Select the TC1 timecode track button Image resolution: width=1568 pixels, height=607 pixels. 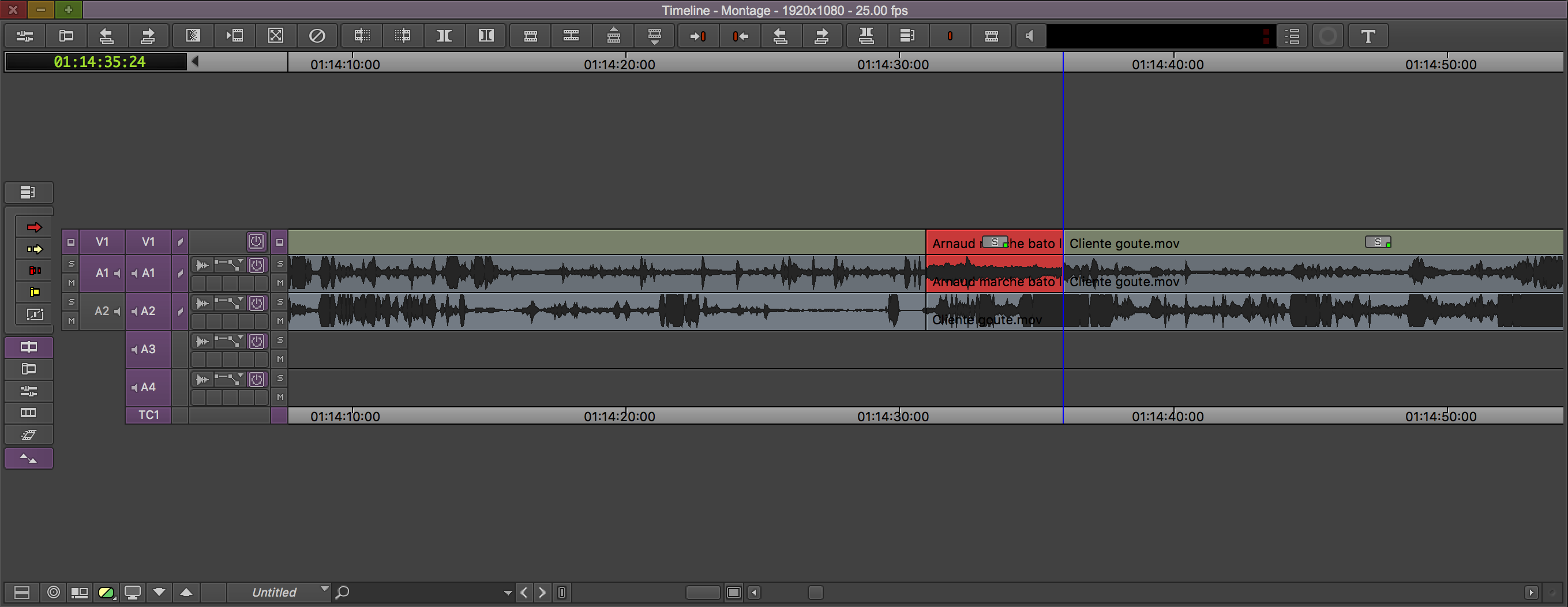click(x=148, y=415)
